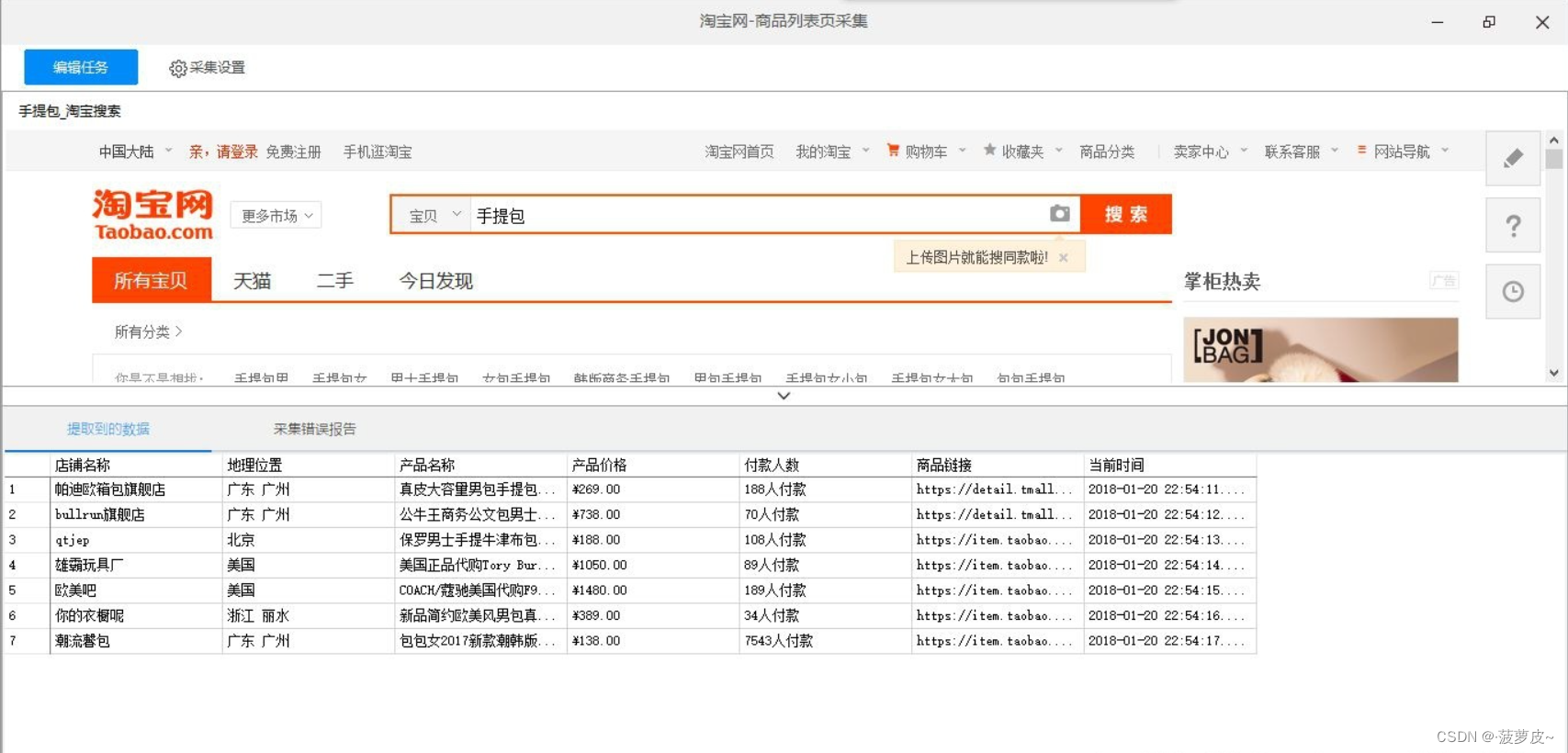Click the ¥1480.00 price cell
The height and width of the screenshot is (753, 1568).
(x=653, y=590)
